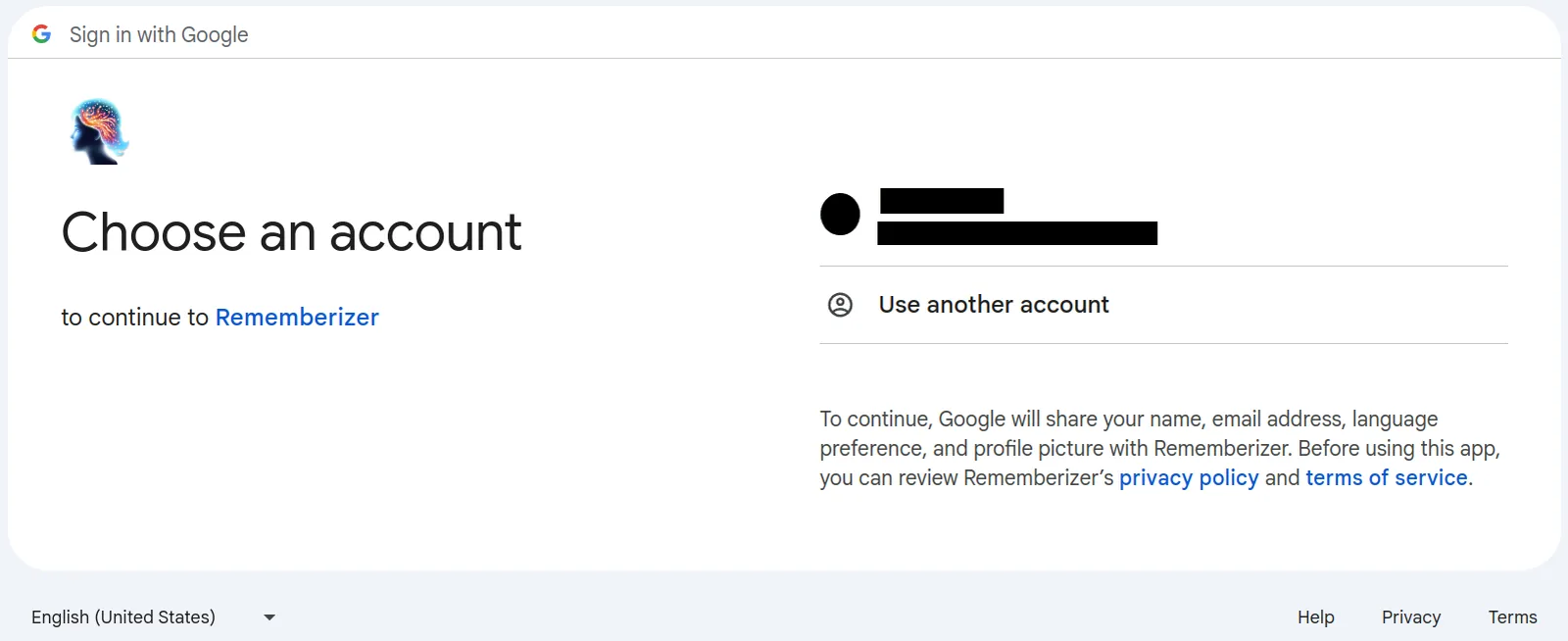Image resolution: width=1568 pixels, height=641 pixels.
Task: Click empty space right of the redacted account row
Action: click(x=1333, y=216)
